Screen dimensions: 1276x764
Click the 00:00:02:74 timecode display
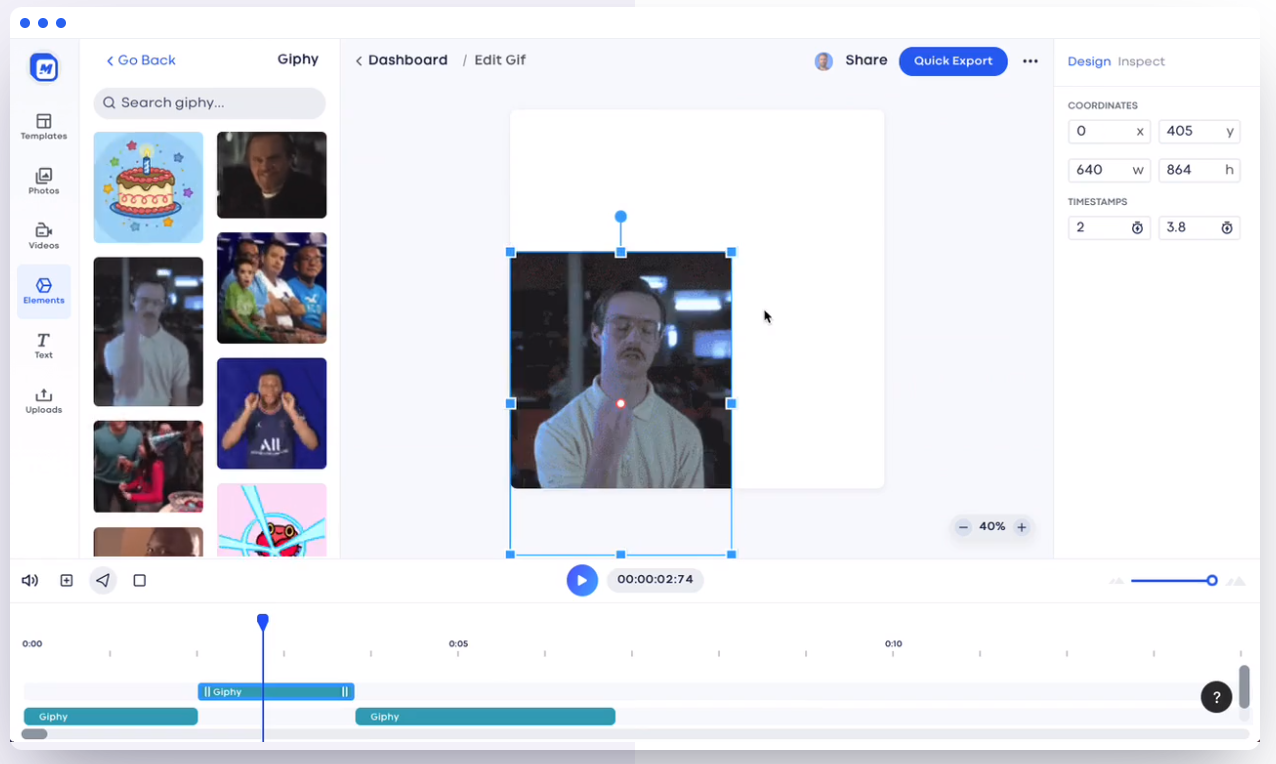(655, 580)
